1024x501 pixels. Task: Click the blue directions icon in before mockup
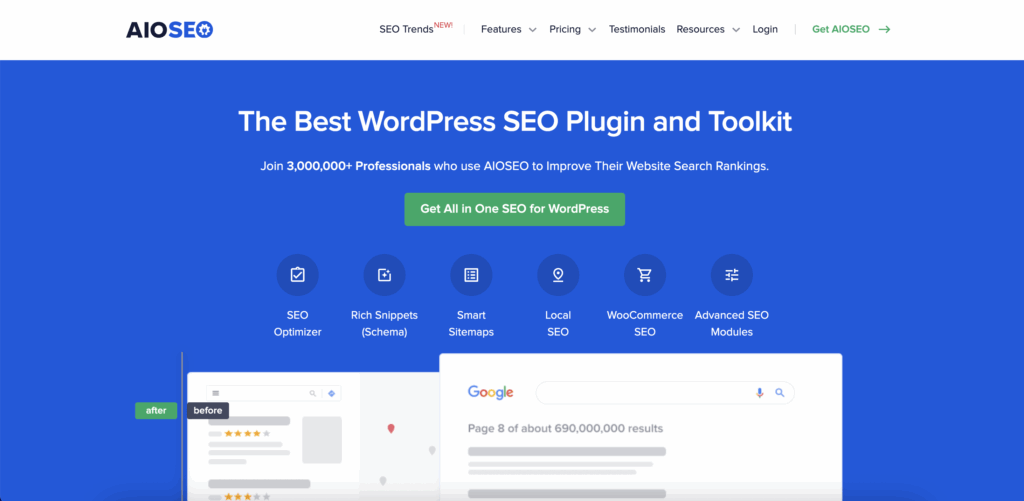(331, 393)
